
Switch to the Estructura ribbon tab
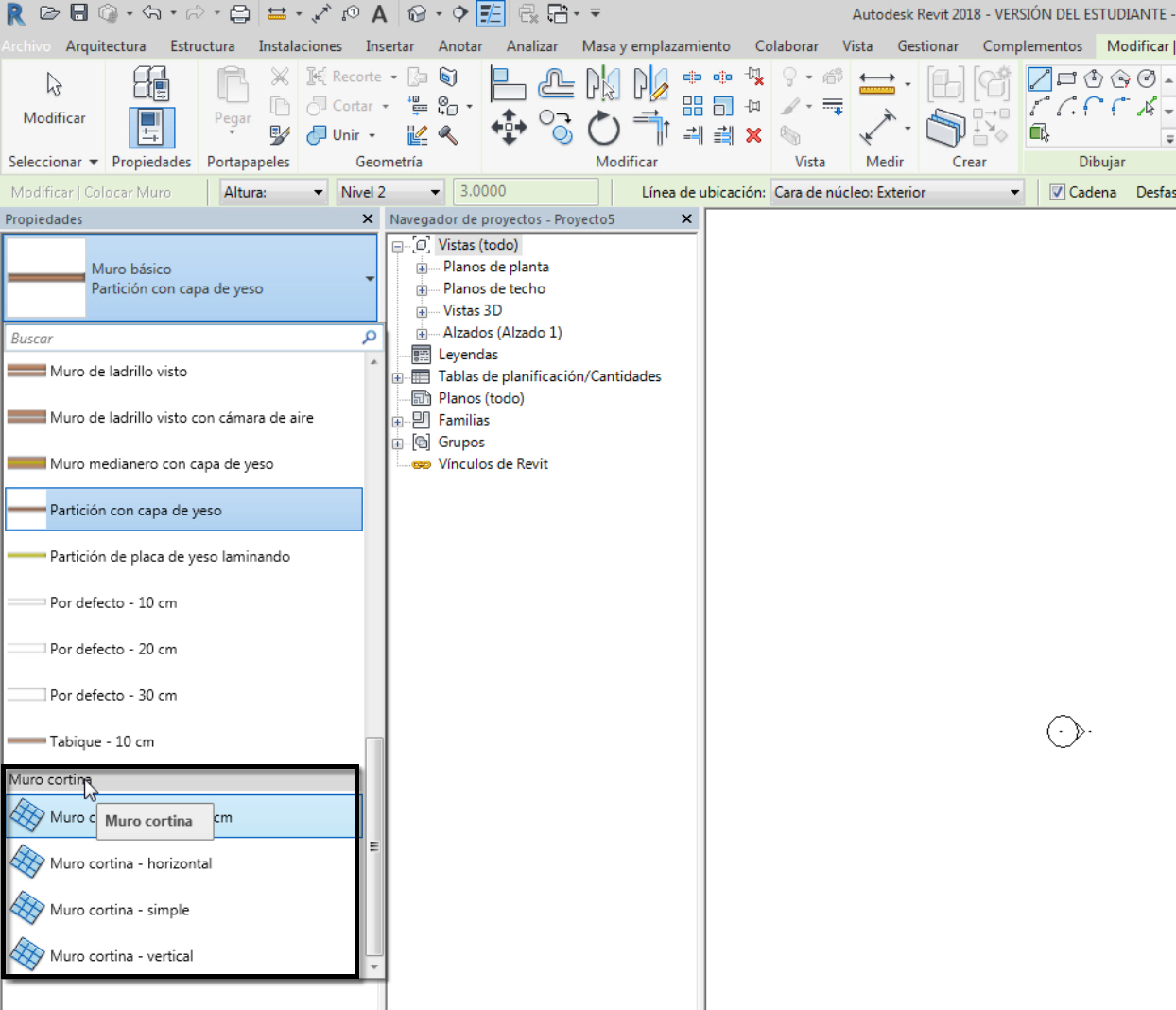coord(202,45)
